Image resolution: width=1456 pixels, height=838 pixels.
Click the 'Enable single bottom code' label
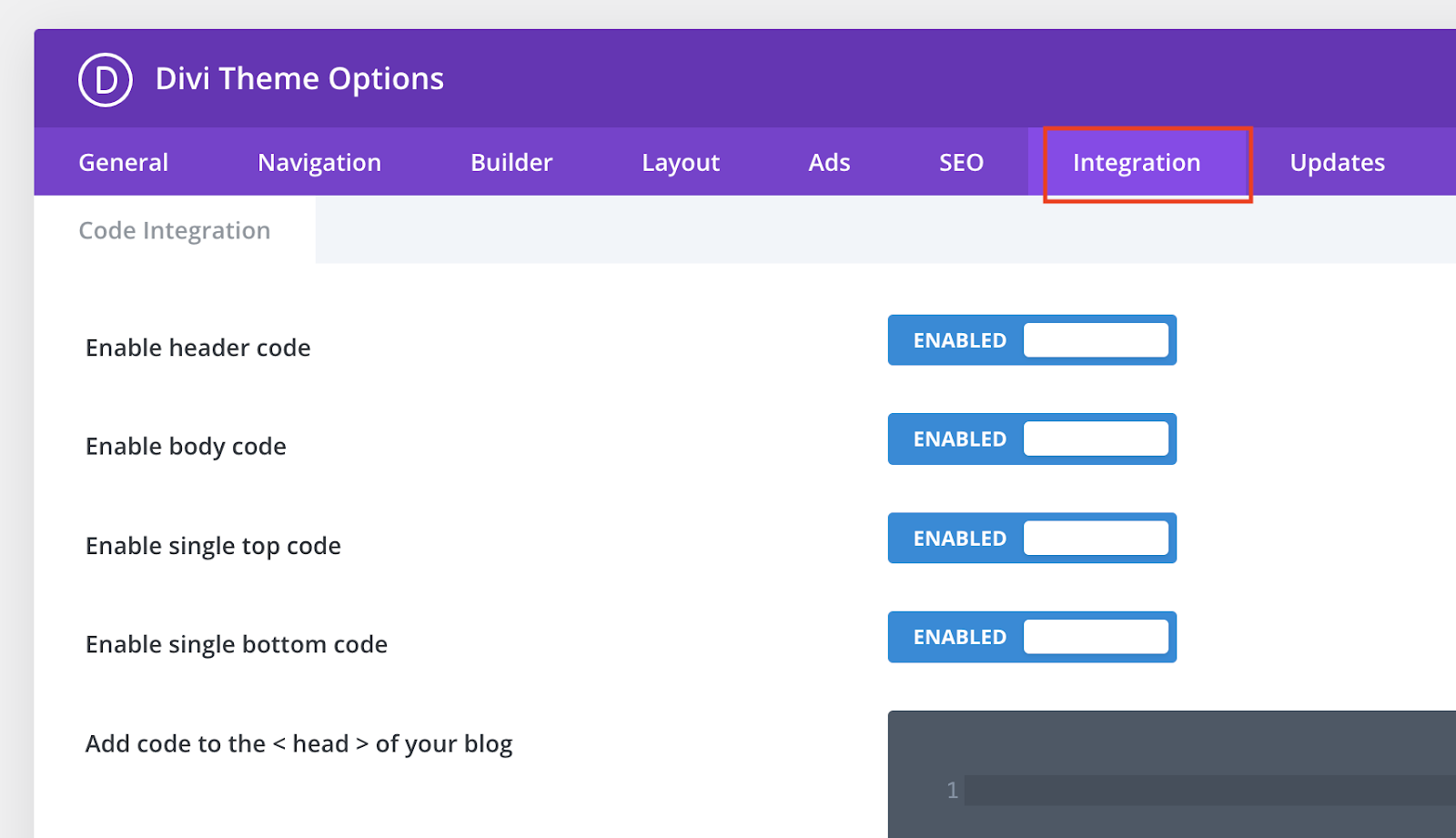(237, 644)
